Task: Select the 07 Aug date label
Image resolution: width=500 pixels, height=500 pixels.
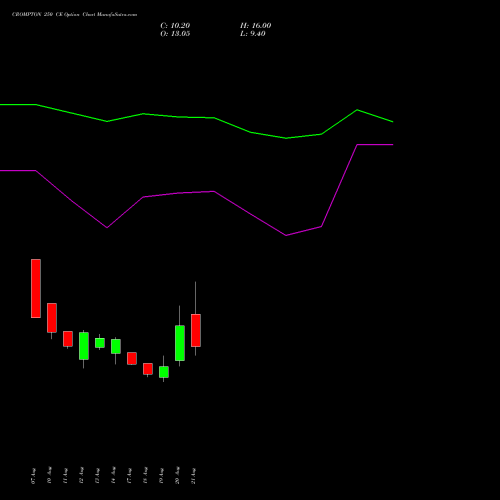Action: click(33, 476)
